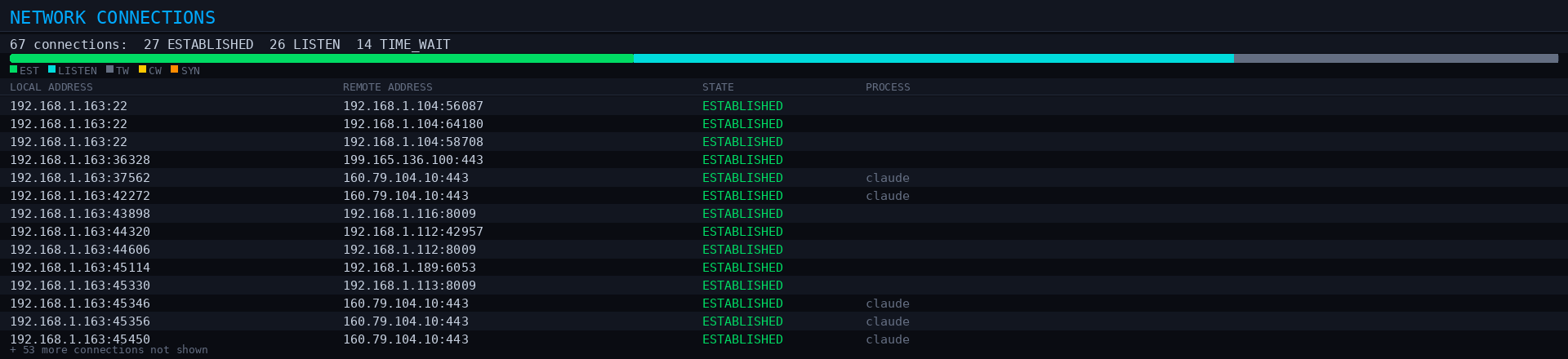
Task: Click the STATE column header
Action: [718, 87]
